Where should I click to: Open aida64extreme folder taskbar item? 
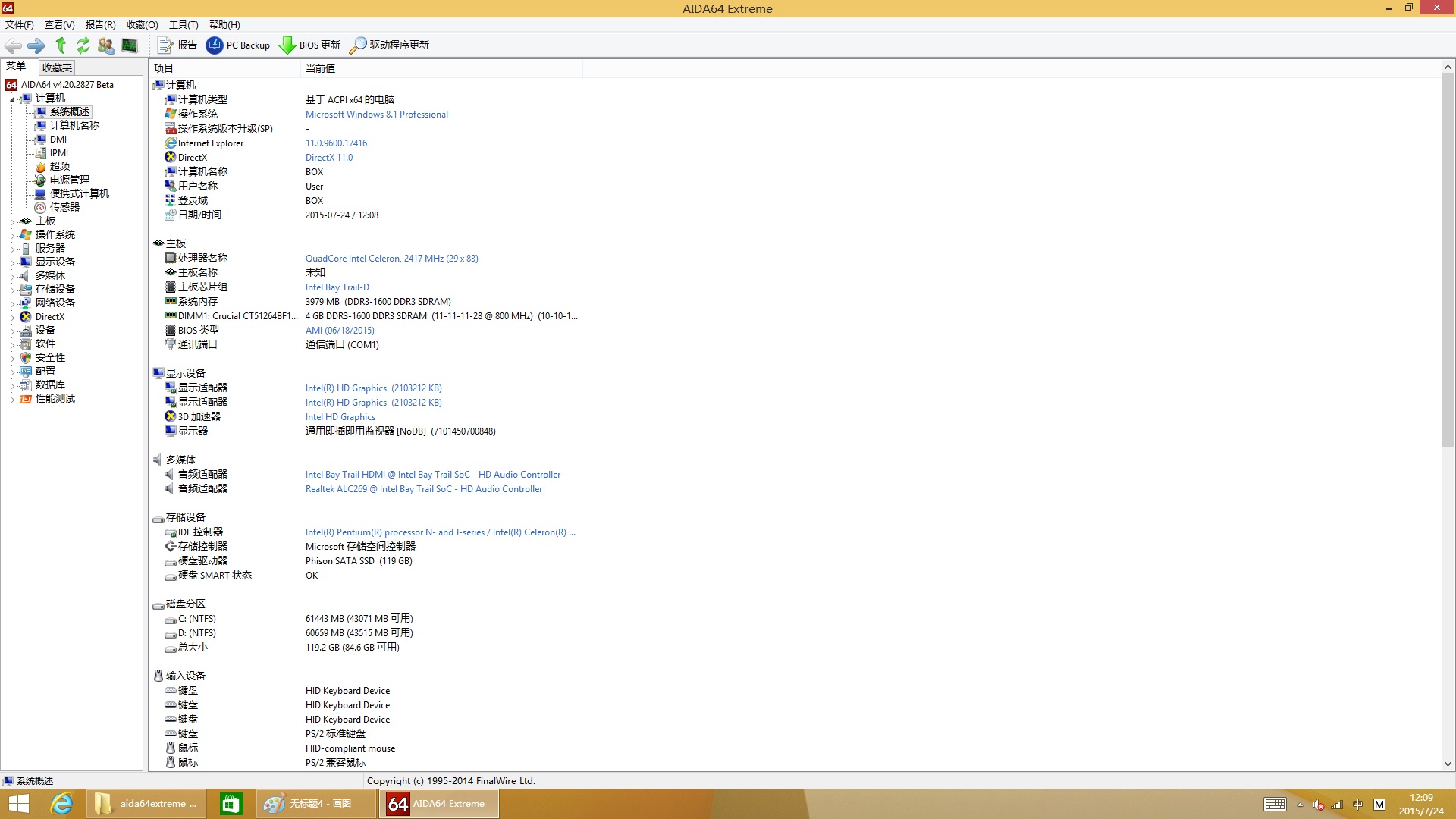pyautogui.click(x=146, y=804)
